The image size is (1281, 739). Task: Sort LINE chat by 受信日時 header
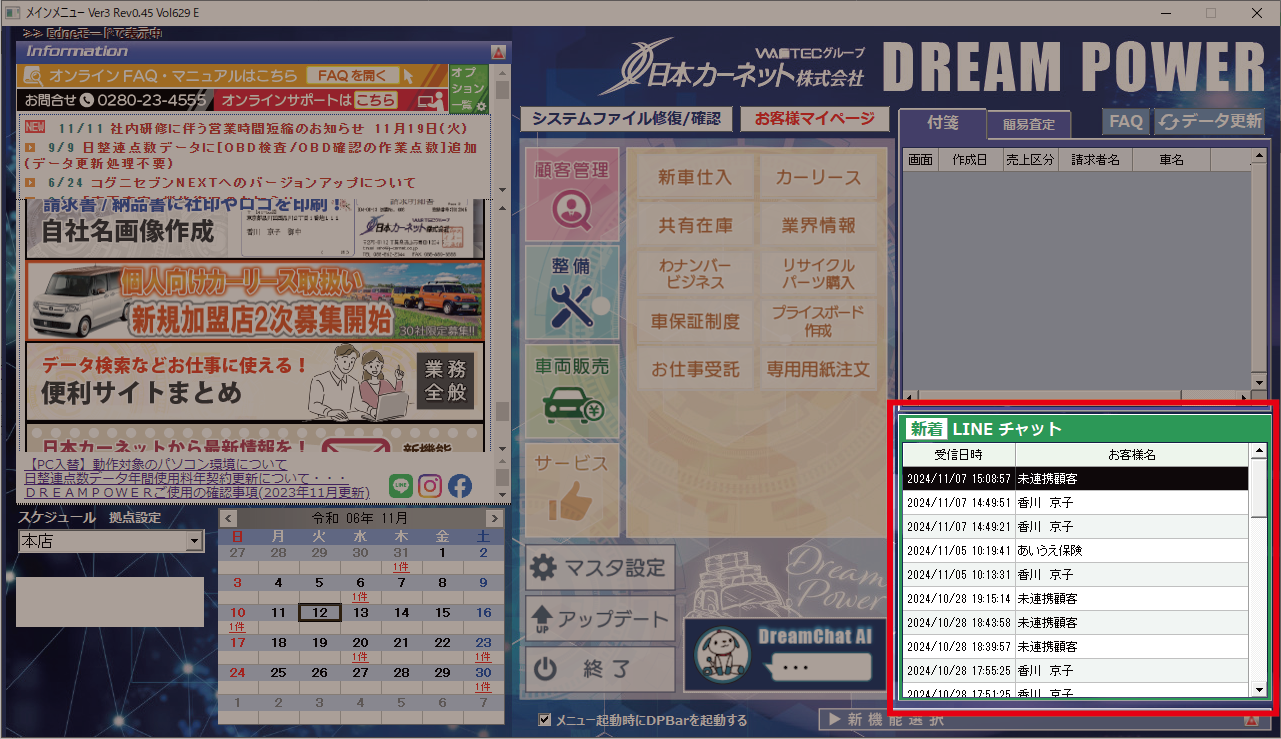pyautogui.click(x=959, y=455)
